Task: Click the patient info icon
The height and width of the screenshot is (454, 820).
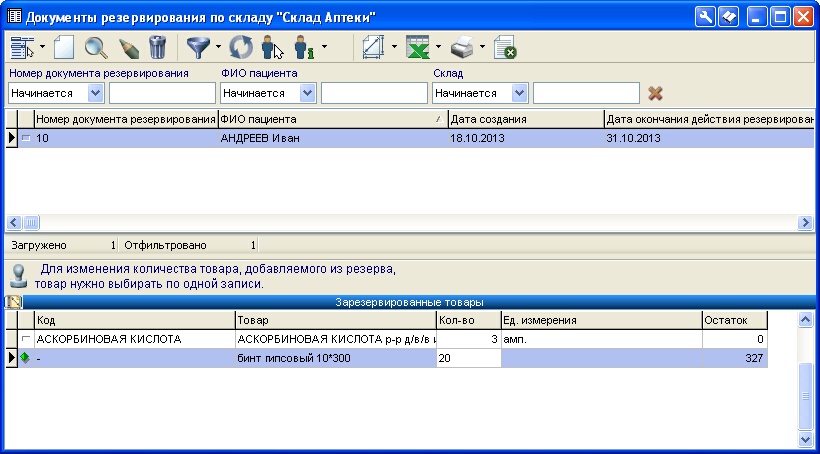Action: click(x=304, y=48)
